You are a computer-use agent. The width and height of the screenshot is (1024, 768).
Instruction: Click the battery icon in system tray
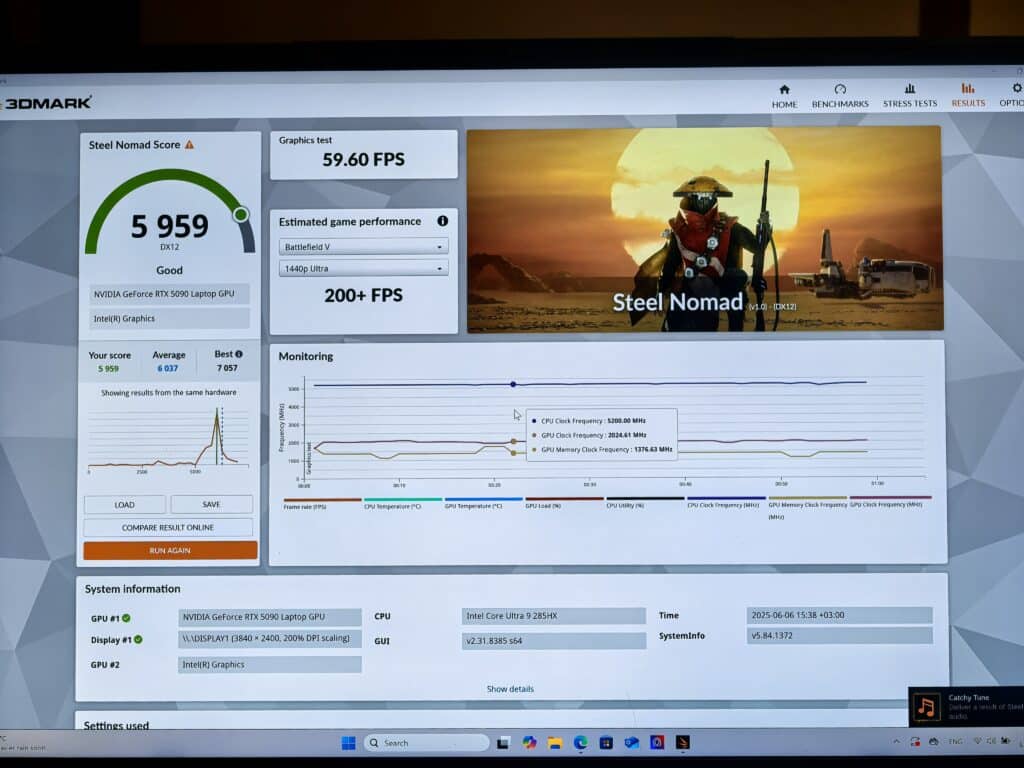(1005, 741)
